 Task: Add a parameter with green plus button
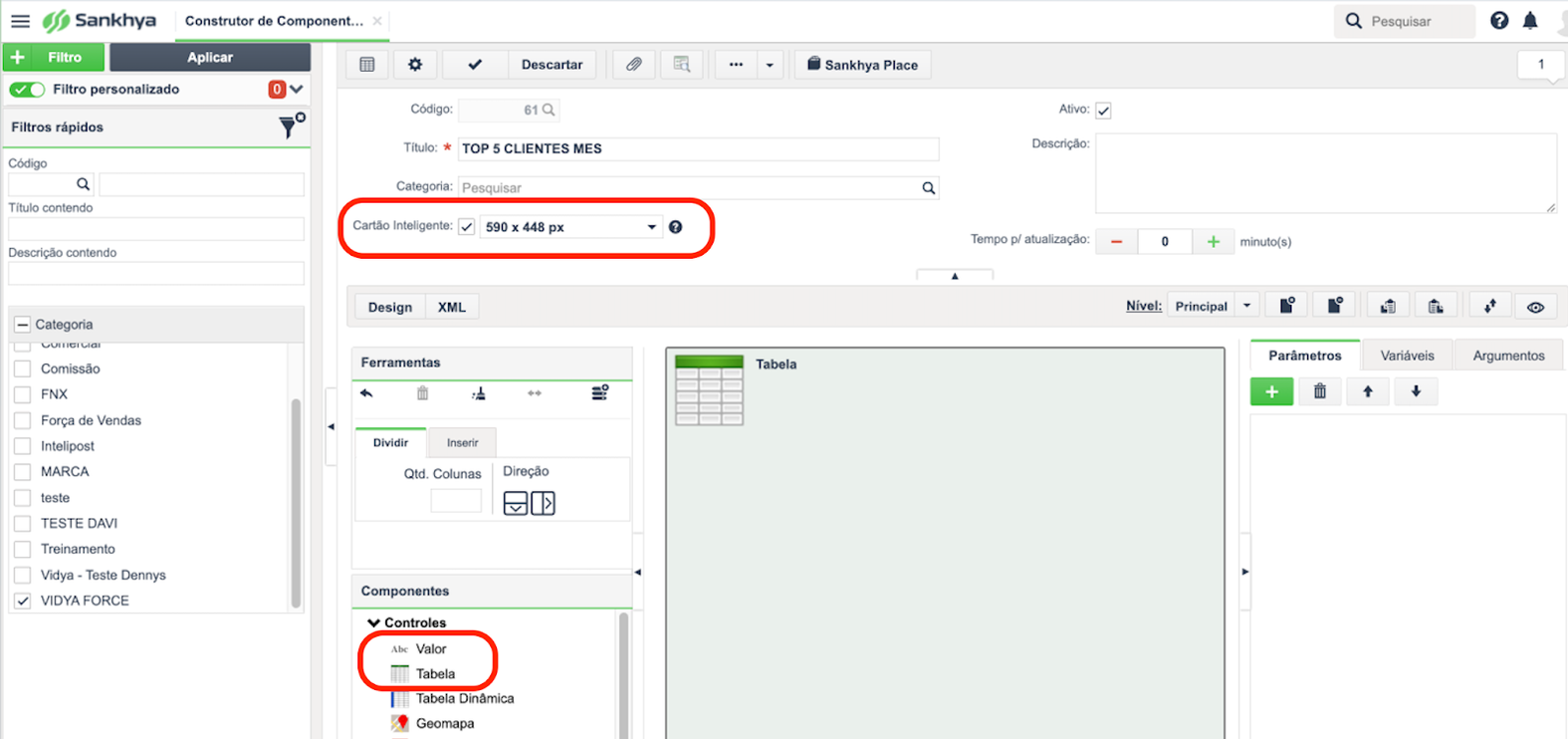coord(1271,391)
